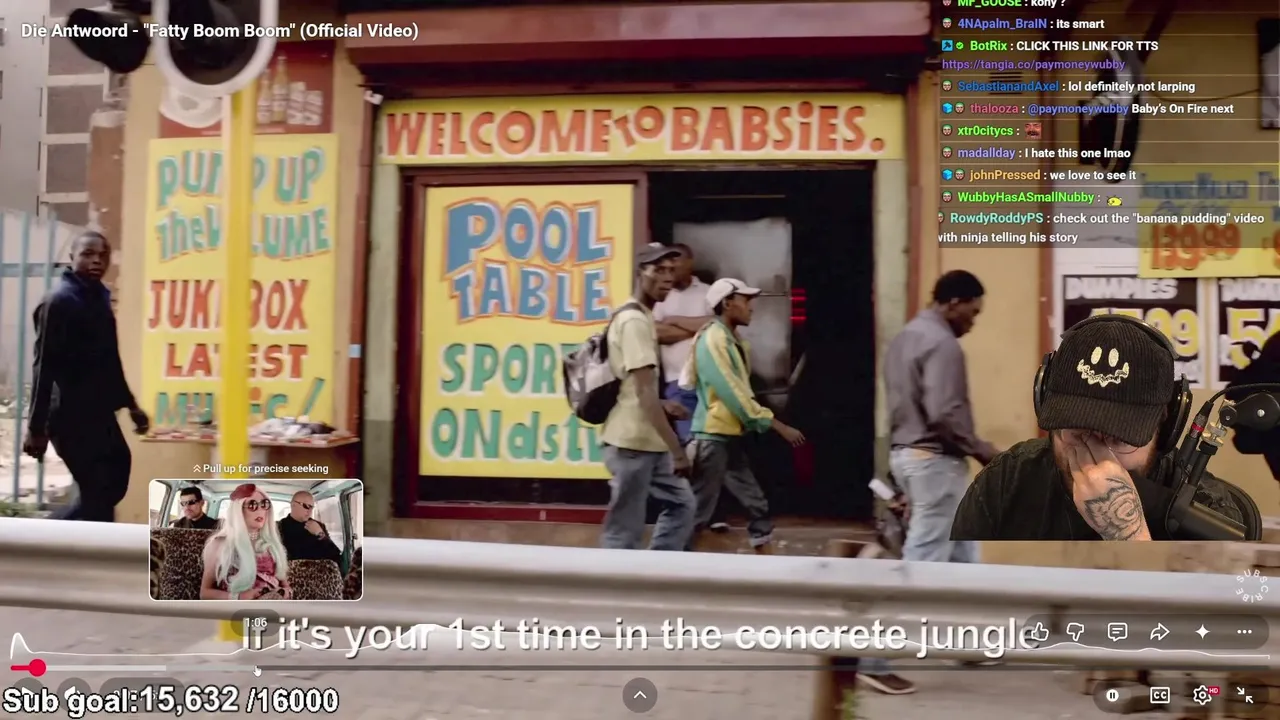Pause the video with the playback button

point(1112,696)
